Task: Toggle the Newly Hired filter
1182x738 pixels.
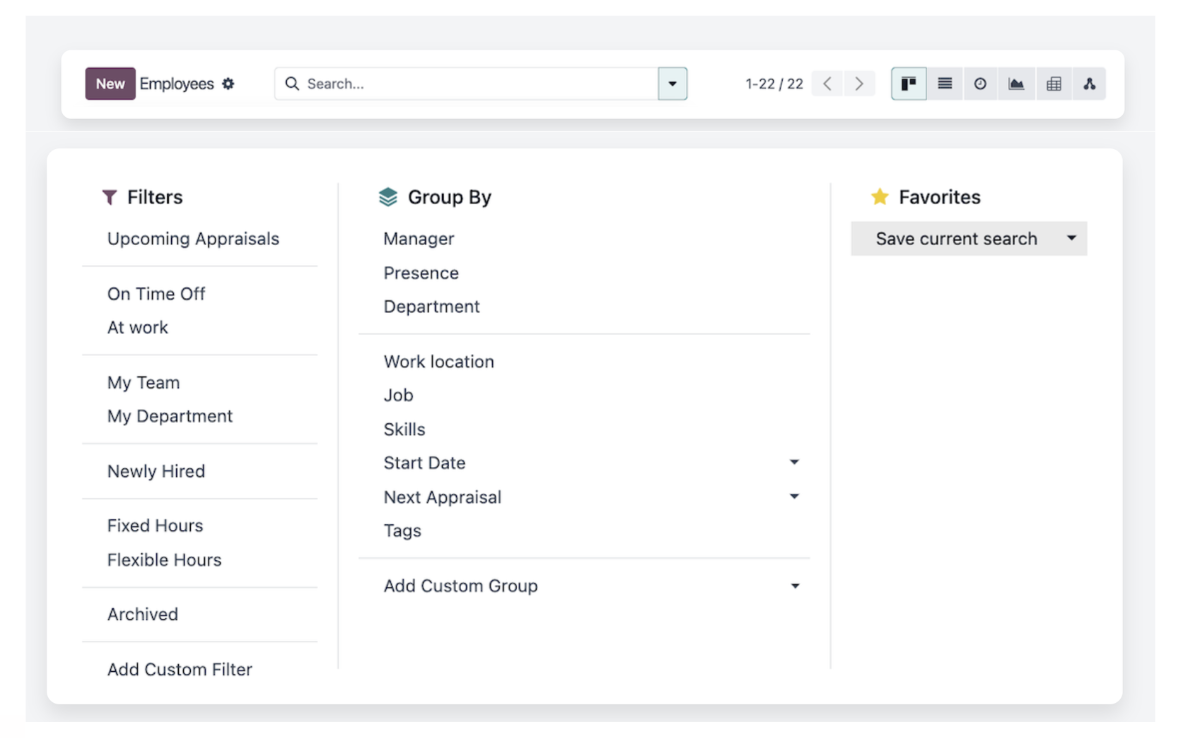Action: click(156, 472)
